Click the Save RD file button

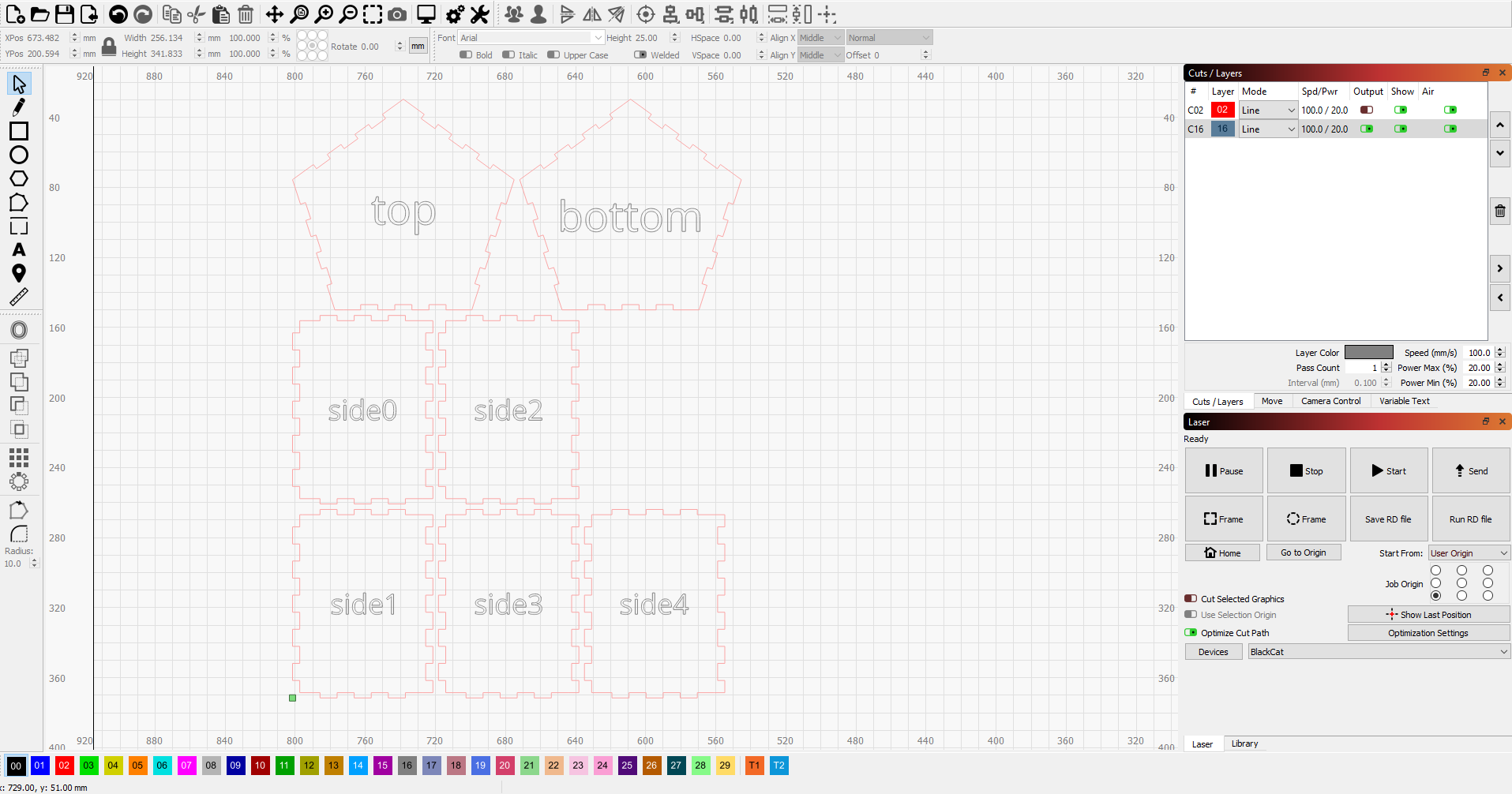point(1387,519)
